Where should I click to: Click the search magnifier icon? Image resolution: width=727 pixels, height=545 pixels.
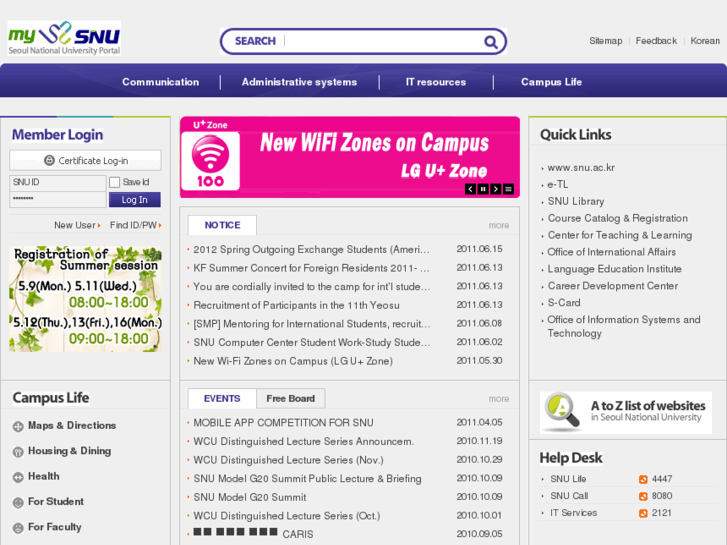490,42
